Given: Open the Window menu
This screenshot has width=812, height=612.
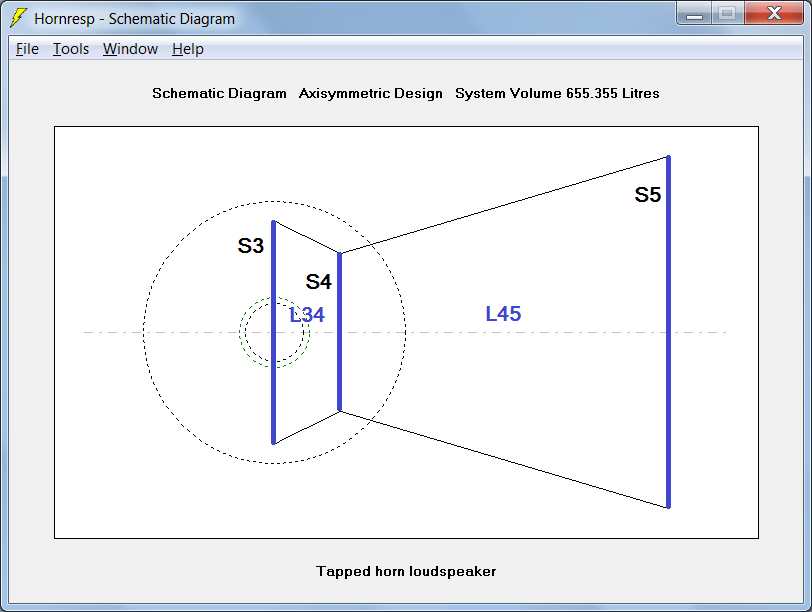Looking at the screenshot, I should point(130,49).
